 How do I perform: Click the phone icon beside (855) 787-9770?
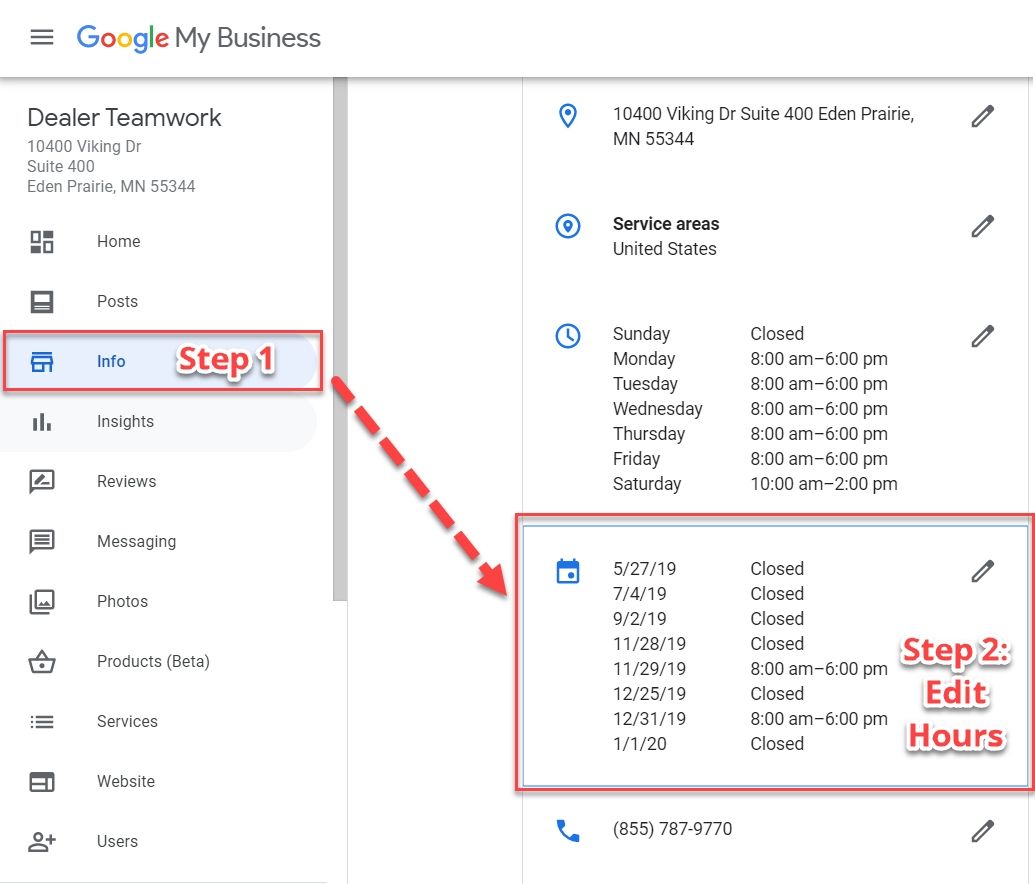[x=567, y=830]
